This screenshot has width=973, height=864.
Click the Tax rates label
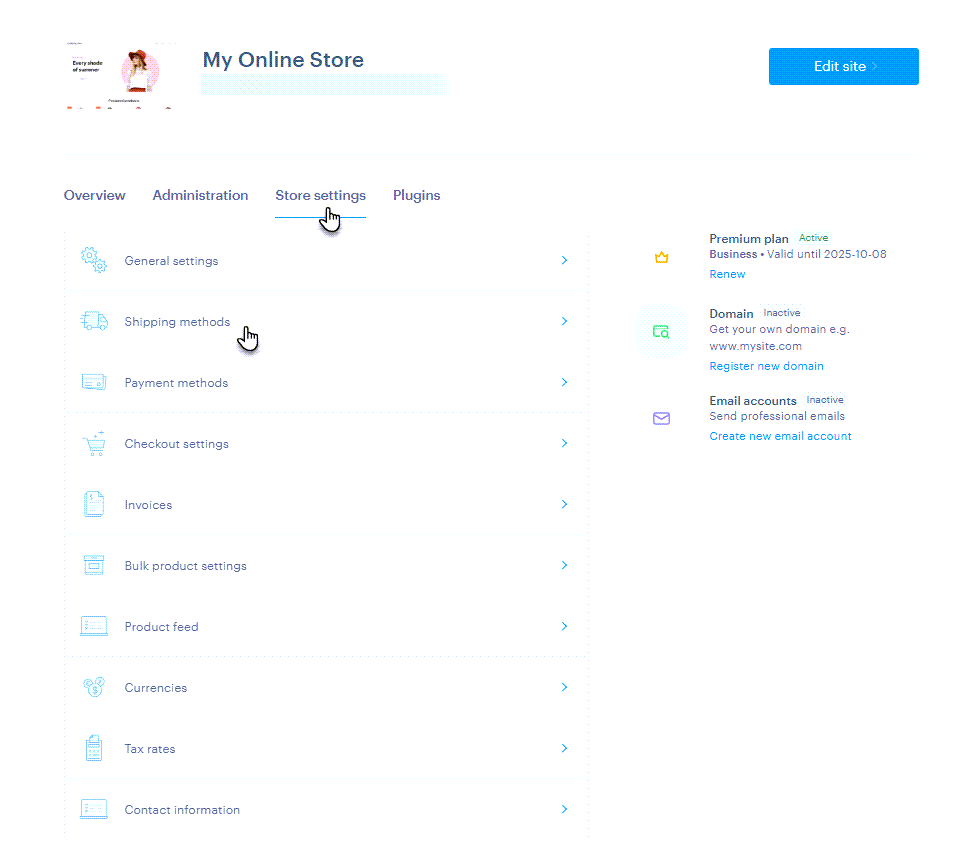coord(150,749)
